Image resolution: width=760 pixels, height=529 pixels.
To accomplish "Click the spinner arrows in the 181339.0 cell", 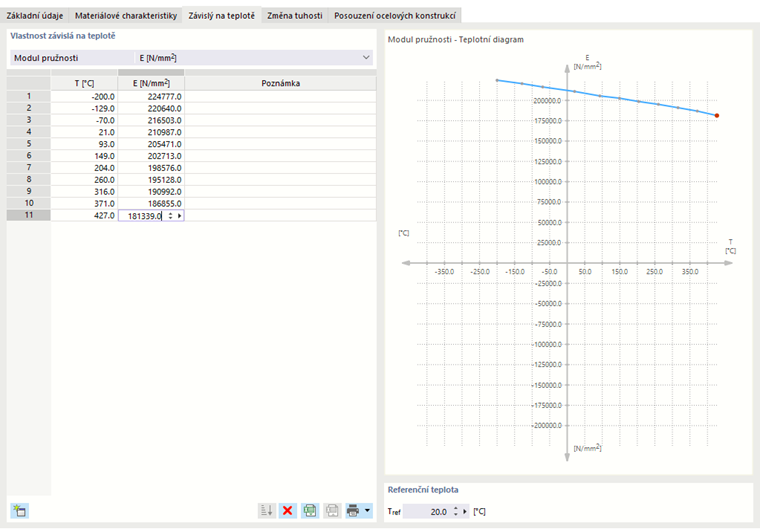I will click(170, 216).
